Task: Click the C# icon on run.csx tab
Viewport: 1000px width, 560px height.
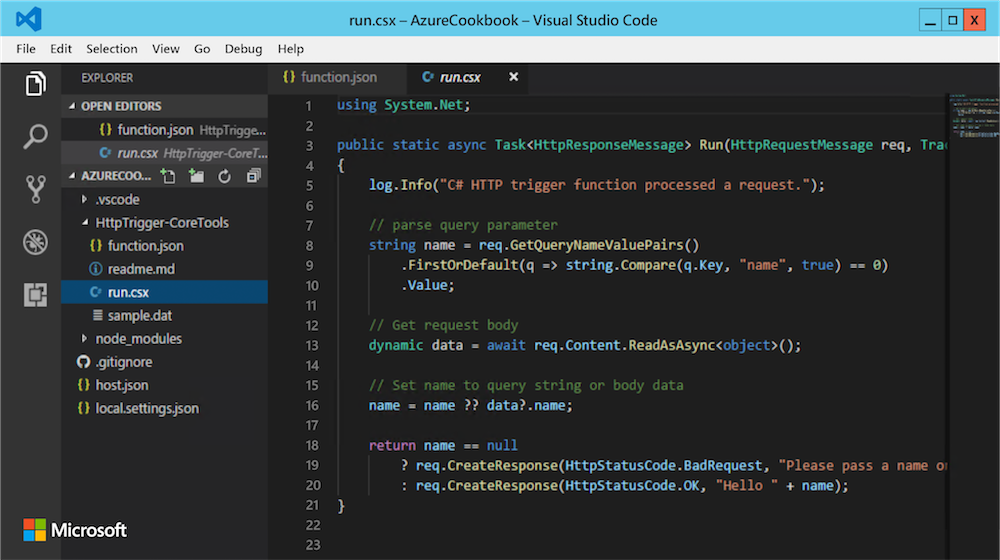Action: 427,77
